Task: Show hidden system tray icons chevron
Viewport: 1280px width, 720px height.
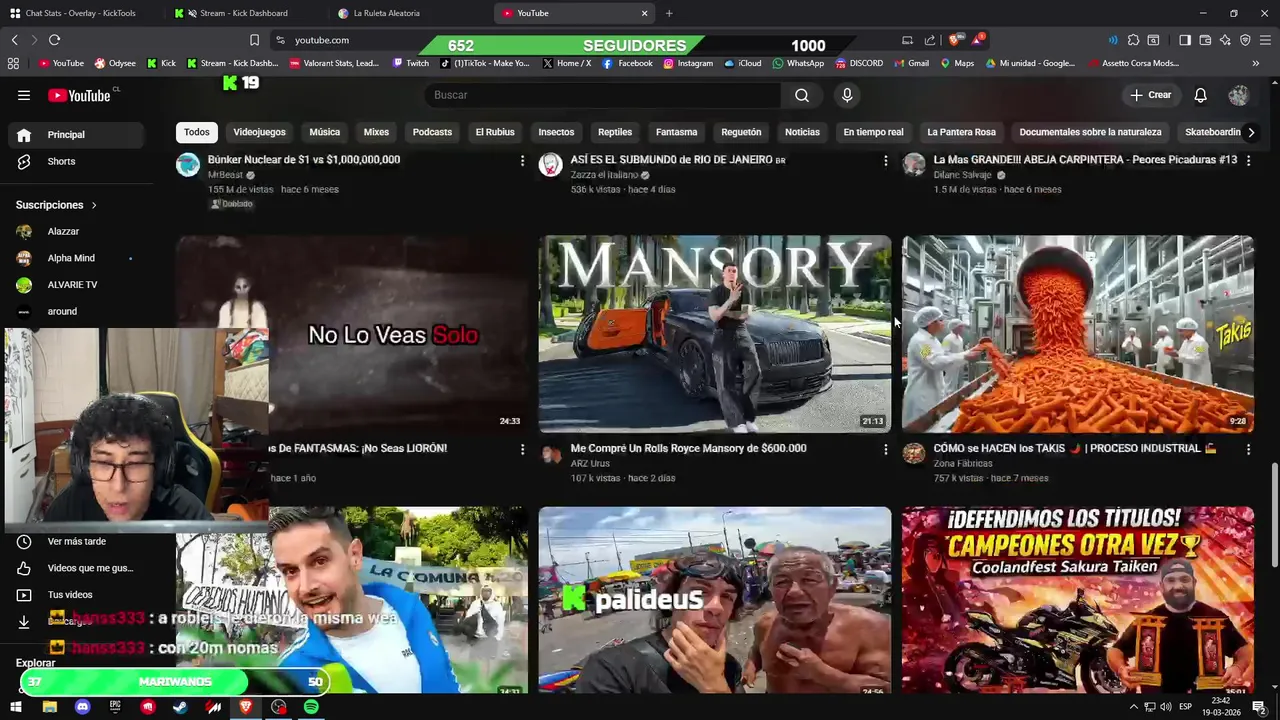Action: pos(1133,707)
